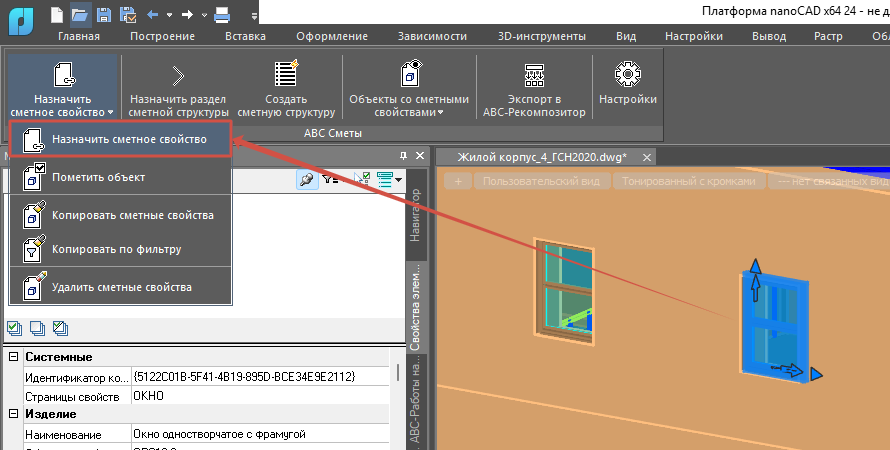This screenshot has height=450, width=890.
Task: Choose Копировать по фильтру menu item
Action: coord(120,249)
